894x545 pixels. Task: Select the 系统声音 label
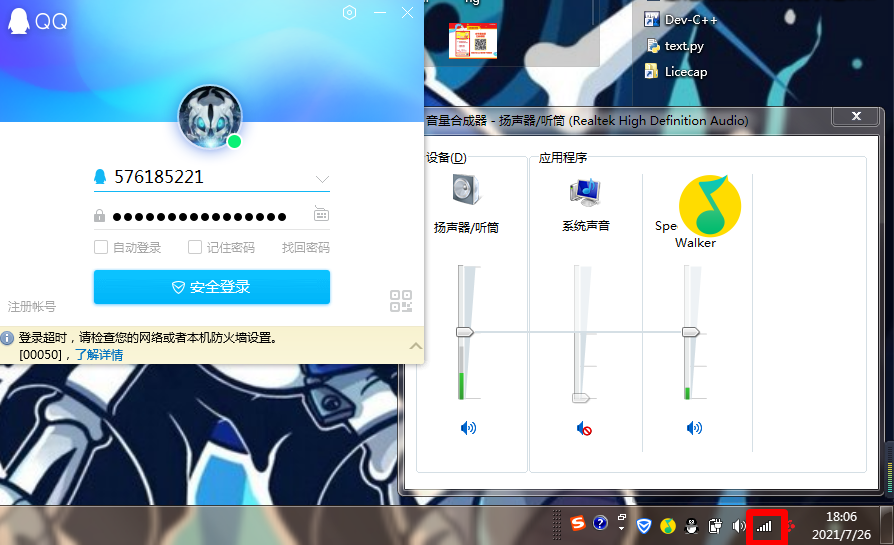(586, 226)
